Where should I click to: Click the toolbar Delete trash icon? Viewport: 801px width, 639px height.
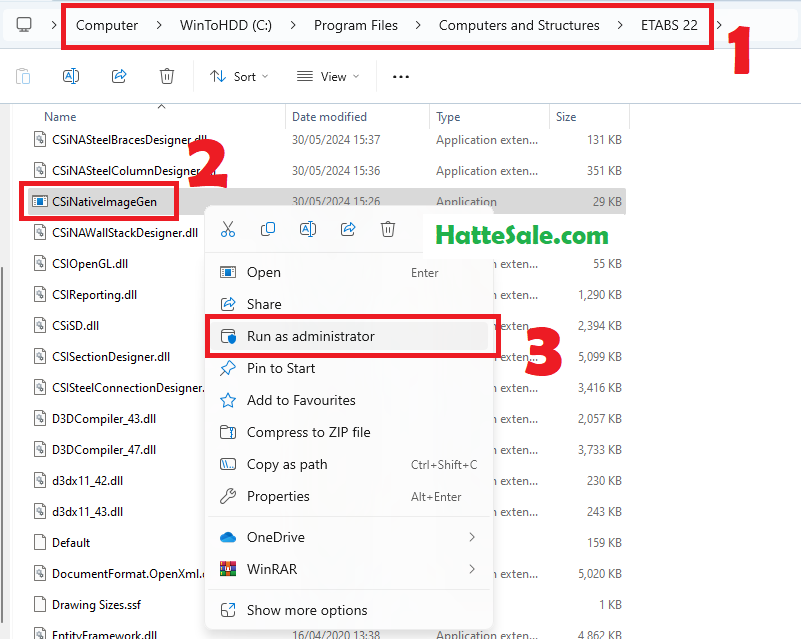click(x=167, y=76)
